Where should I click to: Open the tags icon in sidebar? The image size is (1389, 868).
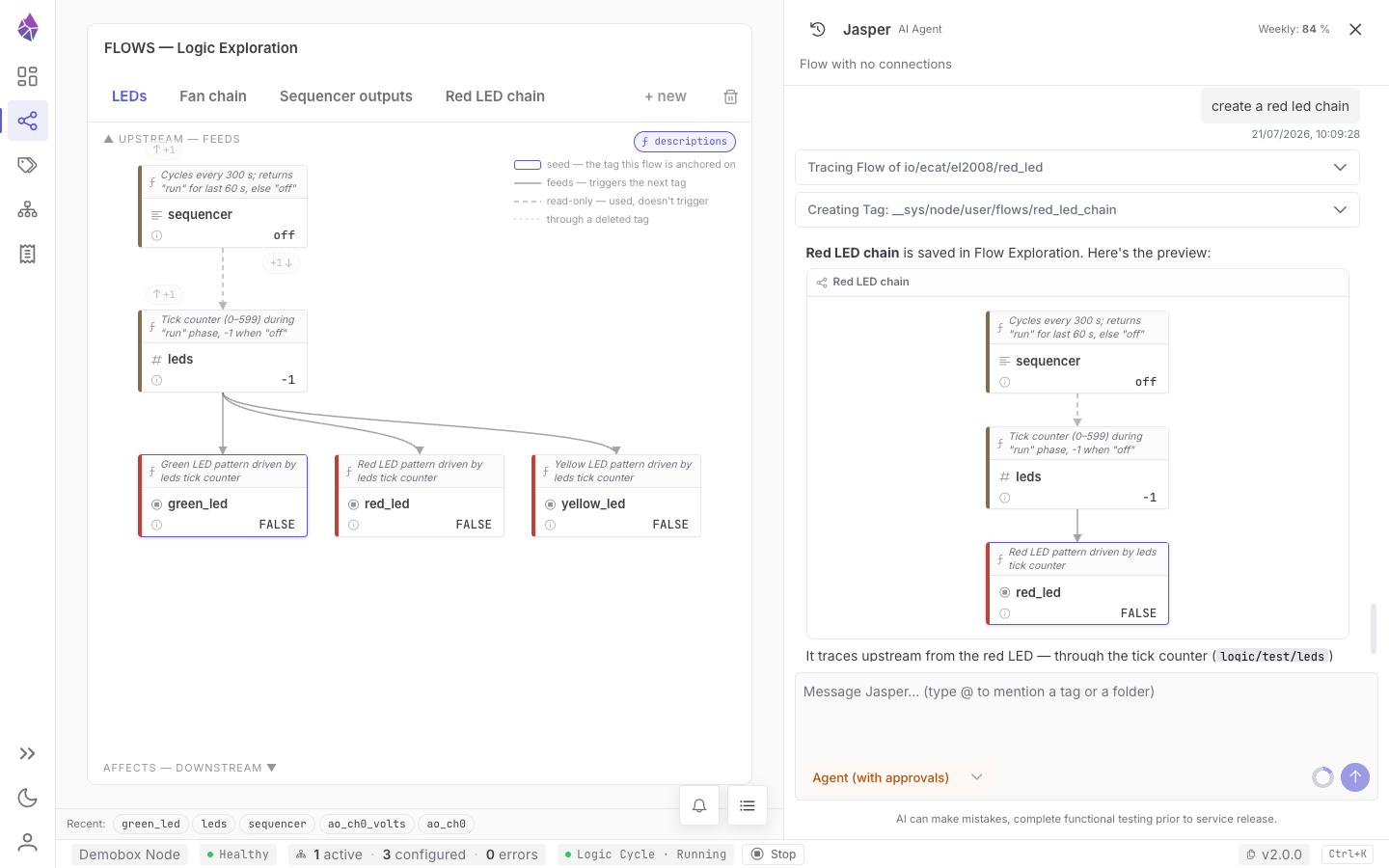click(x=28, y=165)
